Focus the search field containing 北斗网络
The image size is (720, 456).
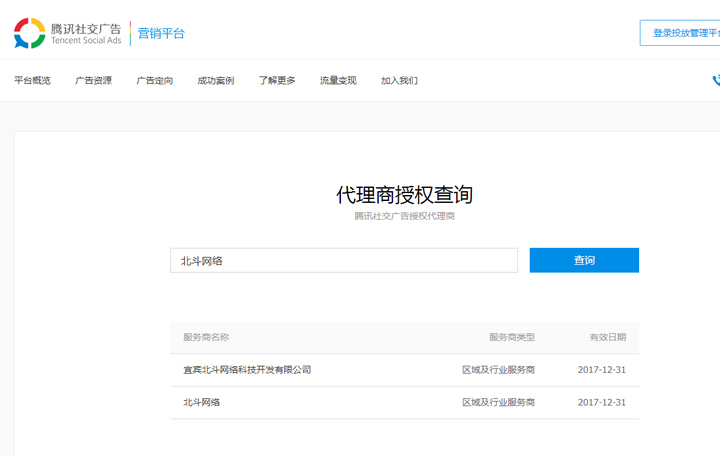[x=343, y=261]
